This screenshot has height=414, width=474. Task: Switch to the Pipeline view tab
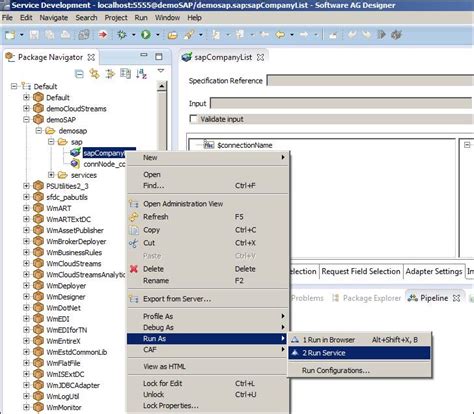pos(434,298)
